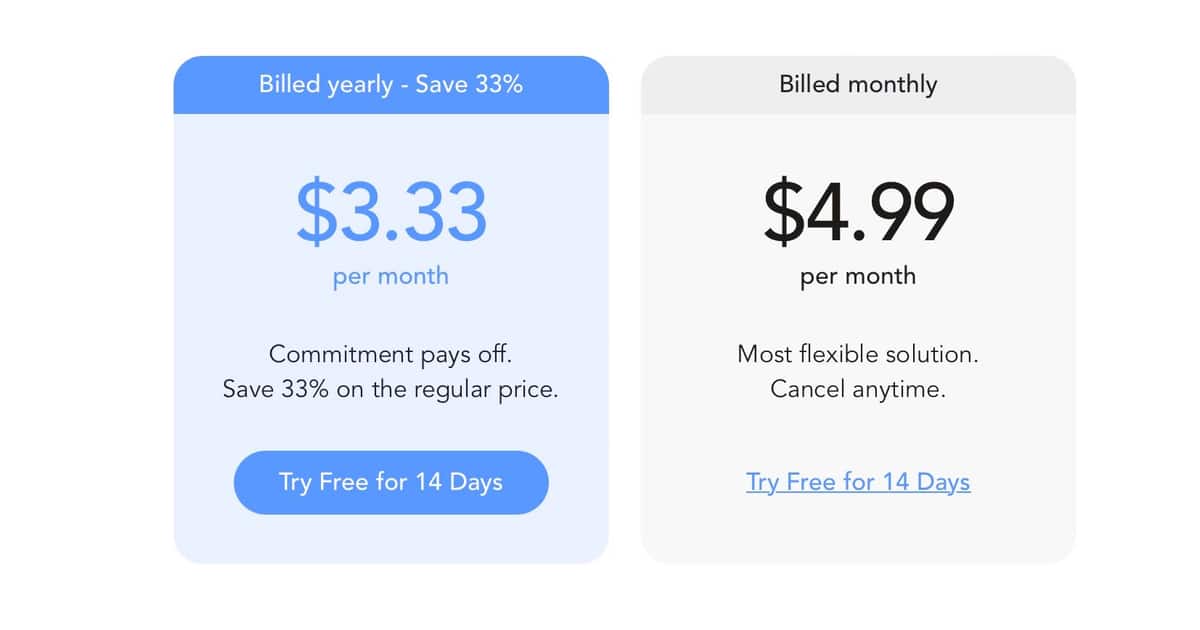Click the blue Try Free for 14 Days button

pos(391,482)
